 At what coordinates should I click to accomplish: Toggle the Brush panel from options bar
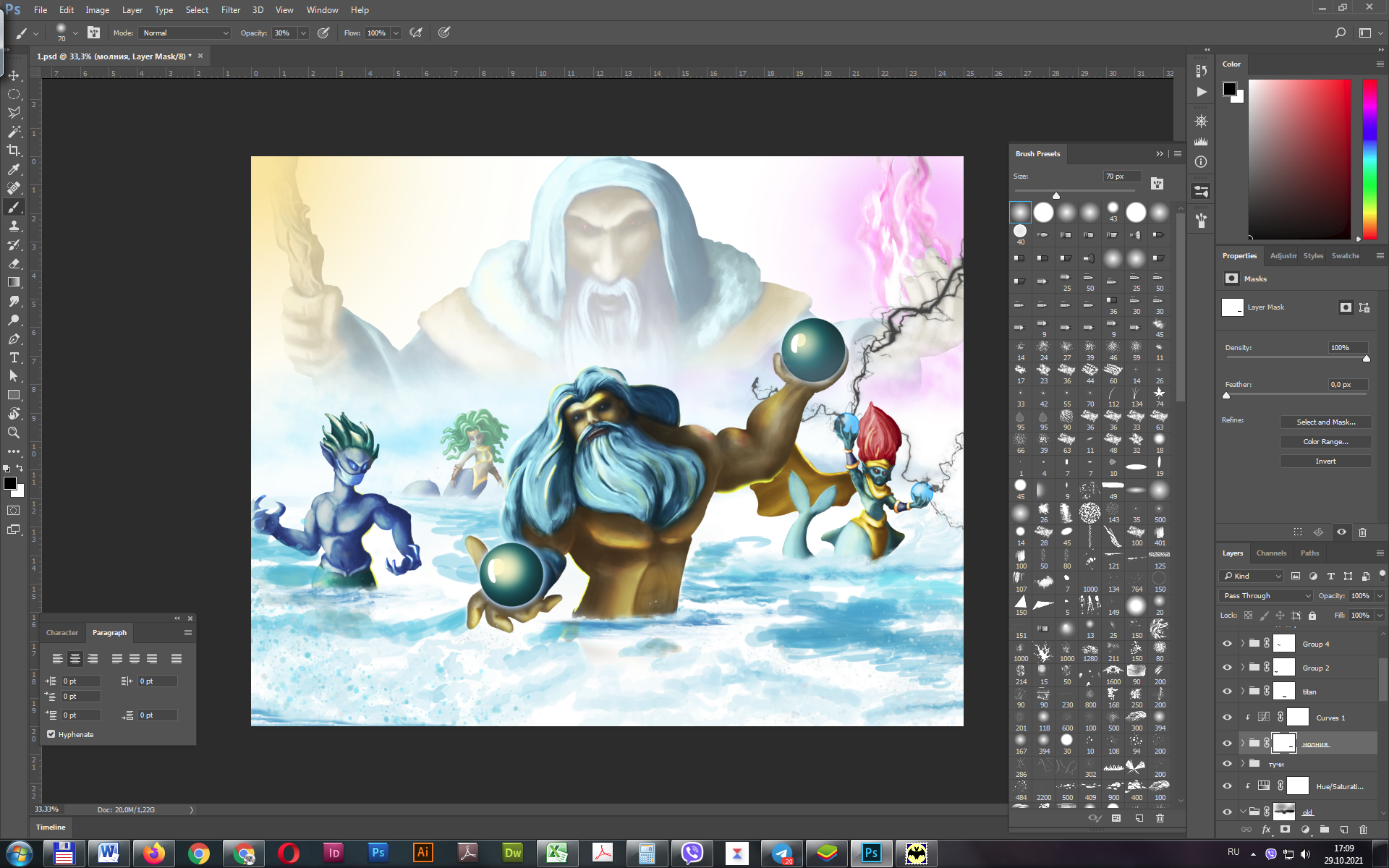pyautogui.click(x=93, y=33)
